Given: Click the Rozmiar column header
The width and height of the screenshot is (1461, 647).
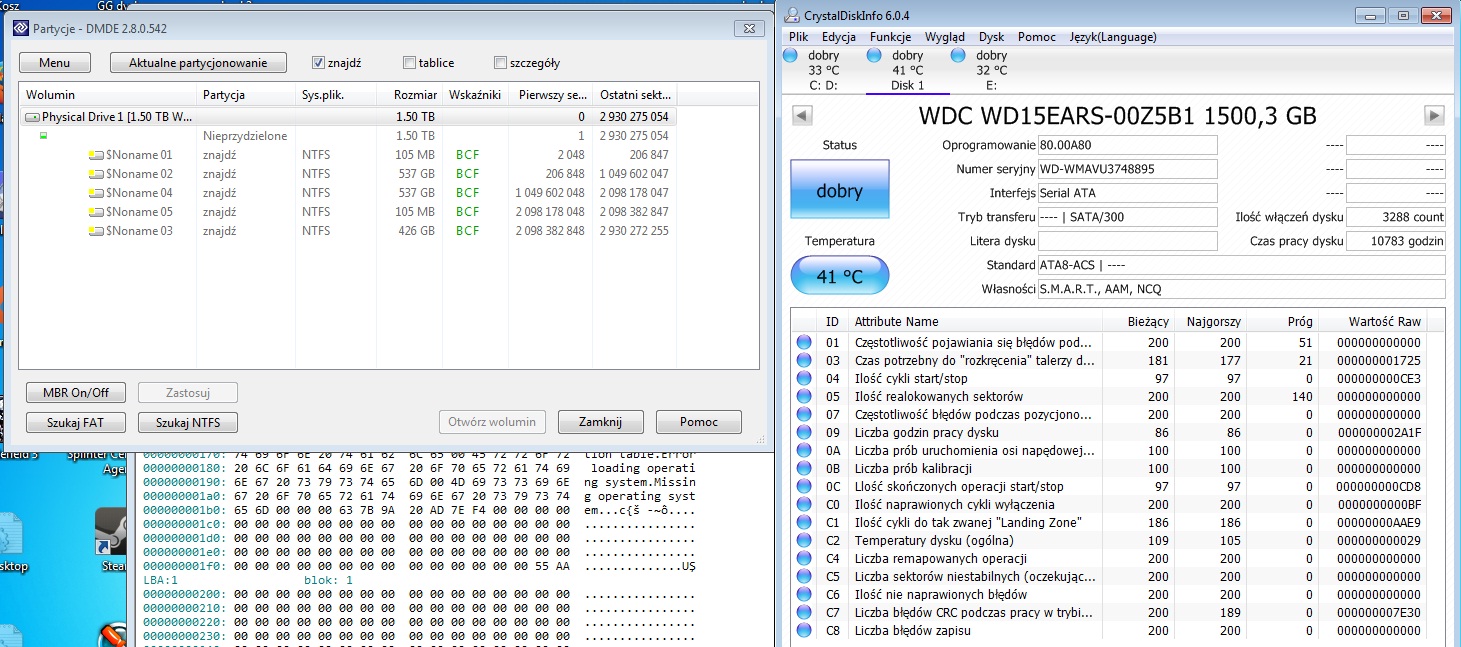Looking at the screenshot, I should click(x=409, y=95).
